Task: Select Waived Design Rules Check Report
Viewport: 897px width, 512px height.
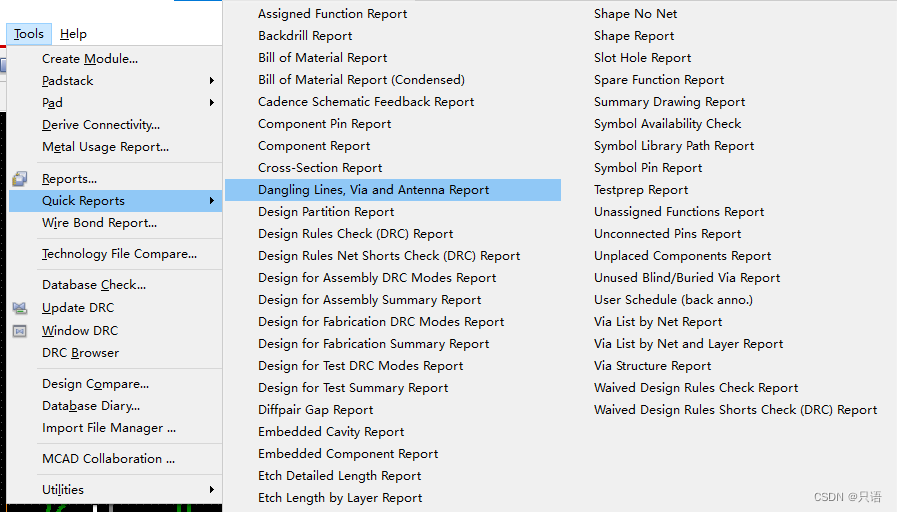Action: (x=695, y=388)
